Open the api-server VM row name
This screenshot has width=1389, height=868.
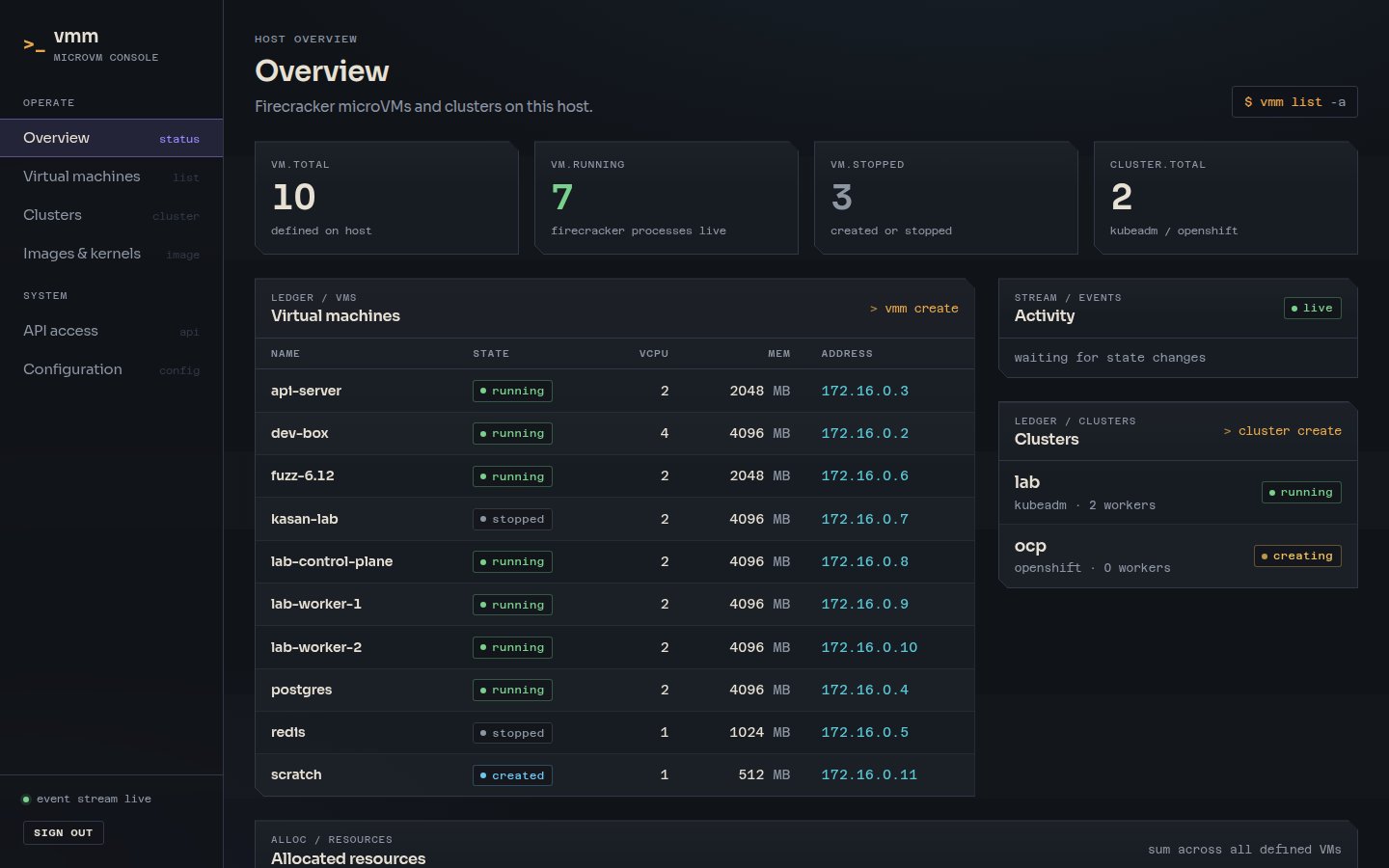click(x=306, y=391)
